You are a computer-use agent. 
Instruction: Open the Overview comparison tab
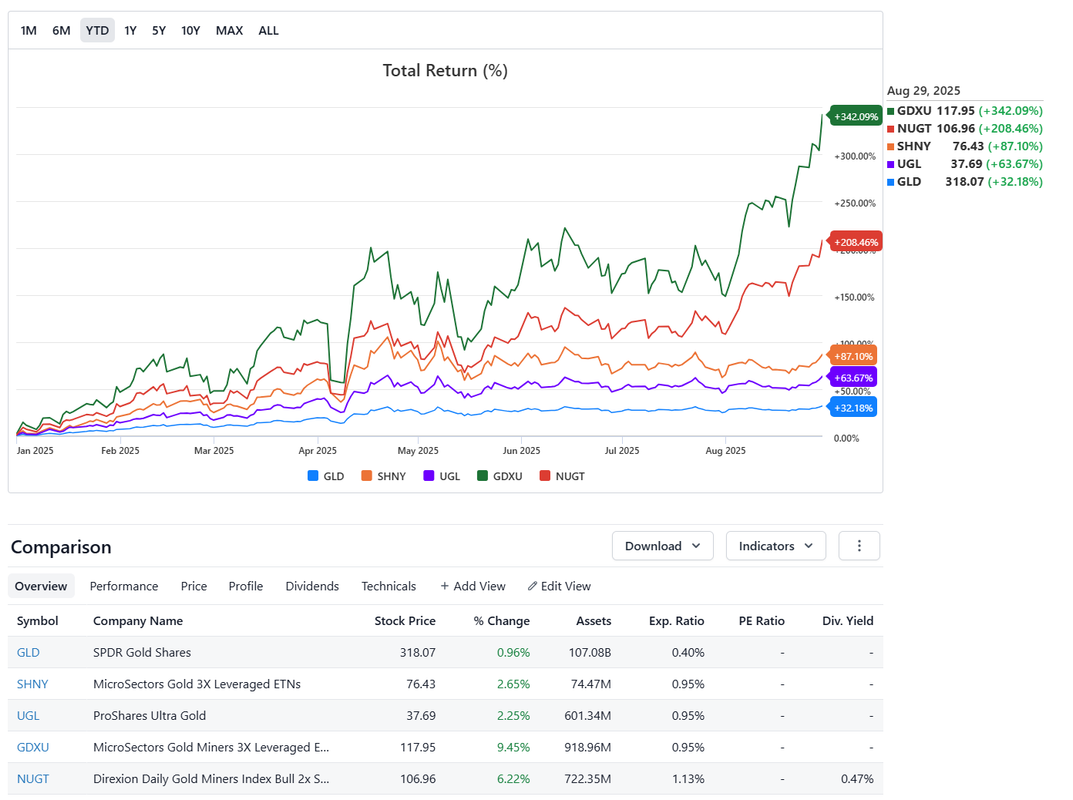pyautogui.click(x=41, y=586)
